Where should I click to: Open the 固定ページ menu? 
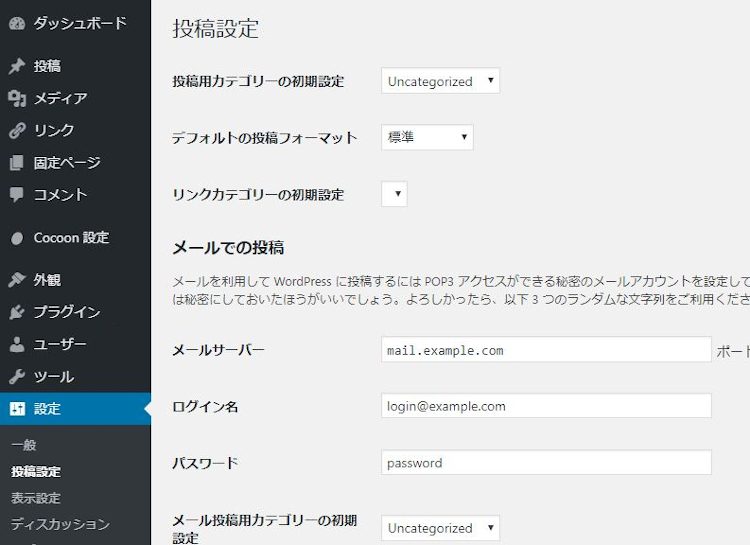click(75, 163)
